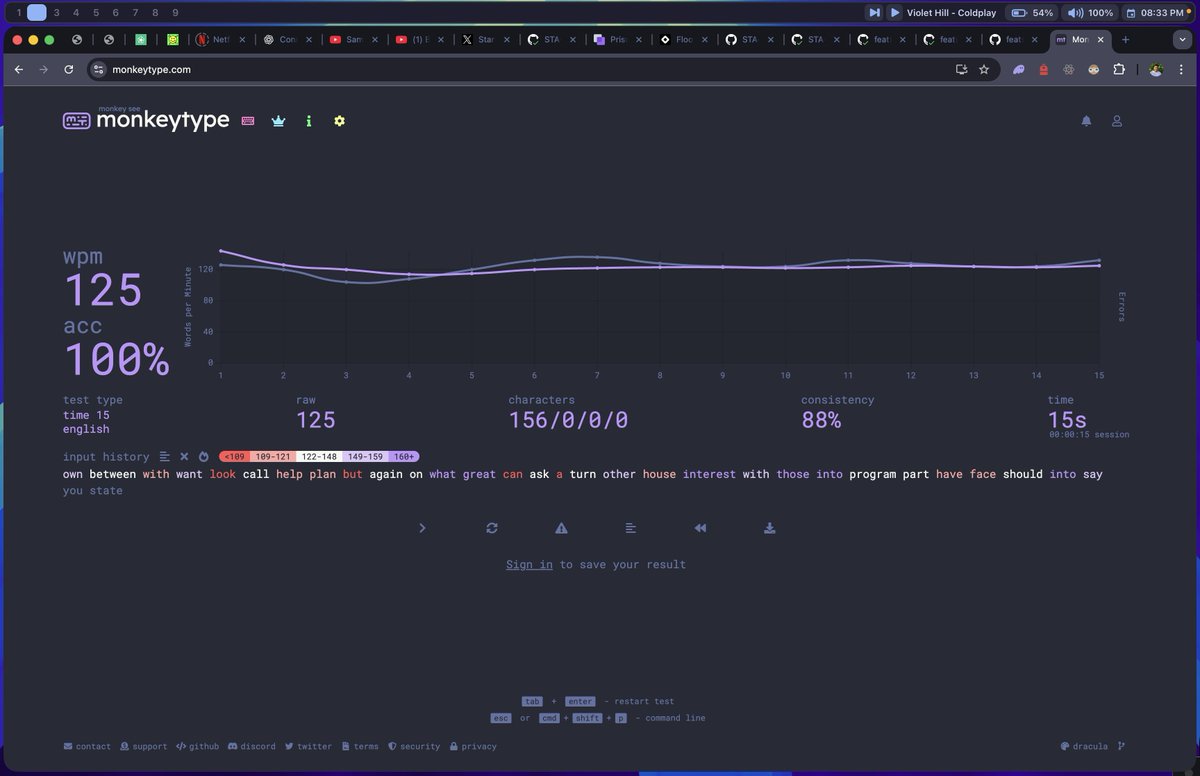Click the repeat test icon
This screenshot has width=1200, height=776.
(492, 528)
